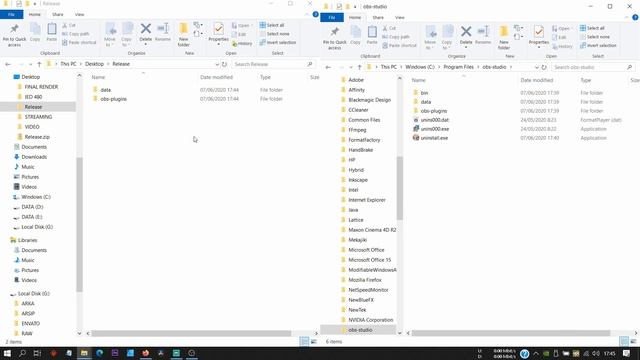Switch to large icons view in Release window
The height and width of the screenshot is (360, 640).
click(x=313, y=342)
